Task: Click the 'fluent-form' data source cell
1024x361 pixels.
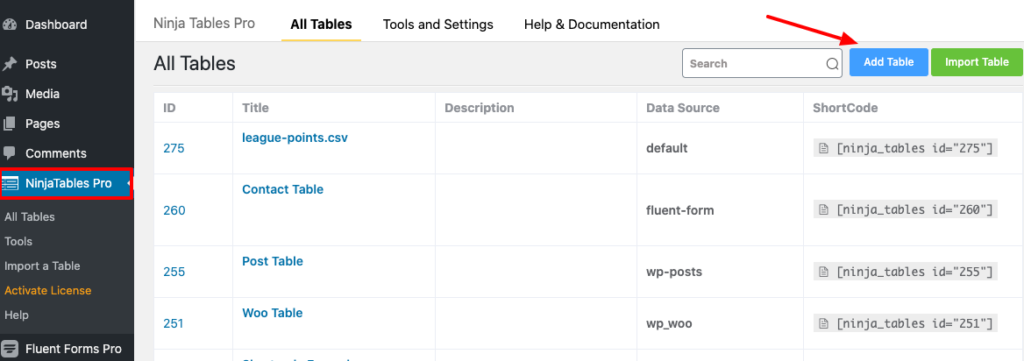Action: tap(680, 210)
